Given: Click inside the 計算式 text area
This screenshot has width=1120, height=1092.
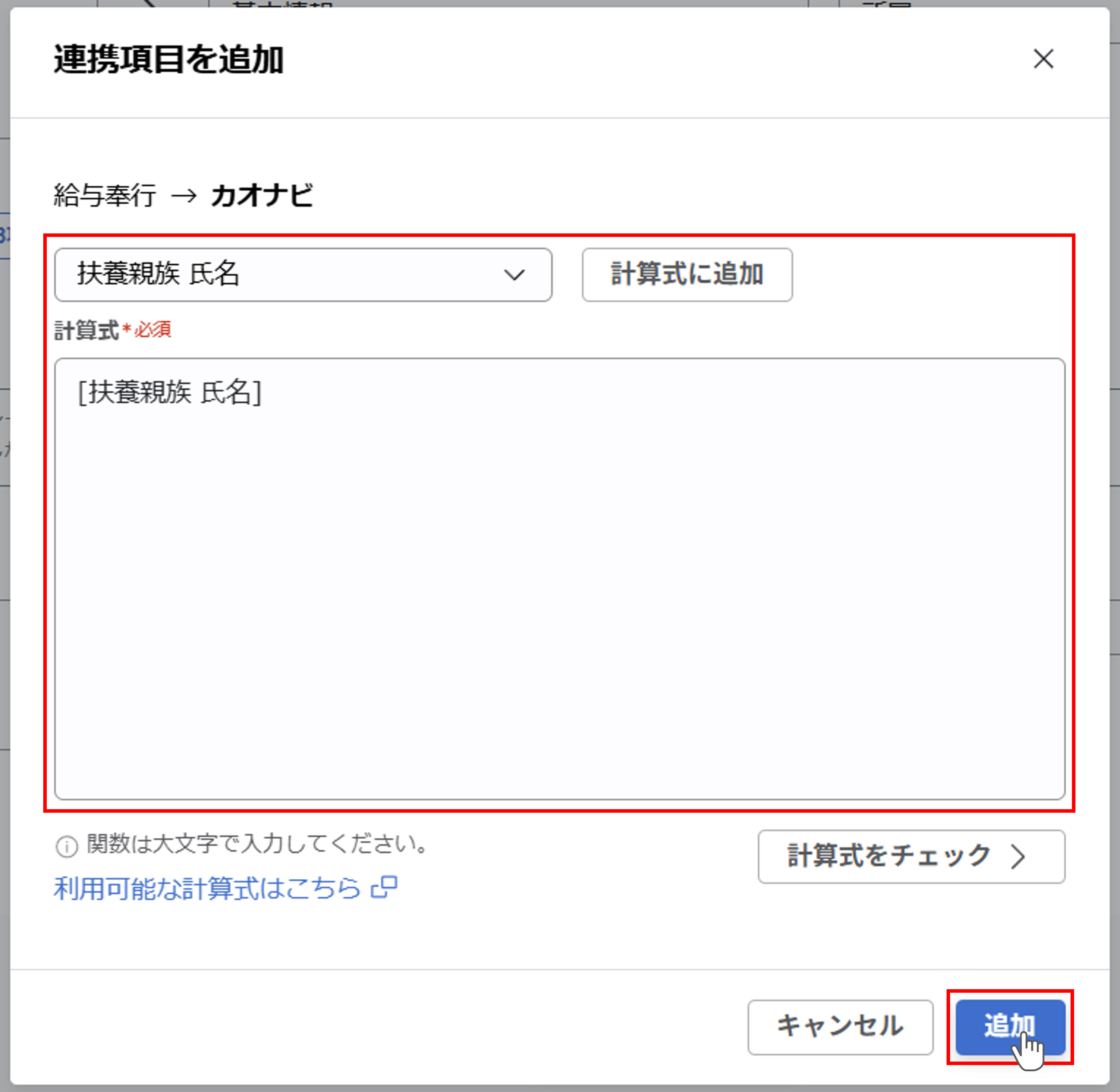Looking at the screenshot, I should (x=560, y=579).
